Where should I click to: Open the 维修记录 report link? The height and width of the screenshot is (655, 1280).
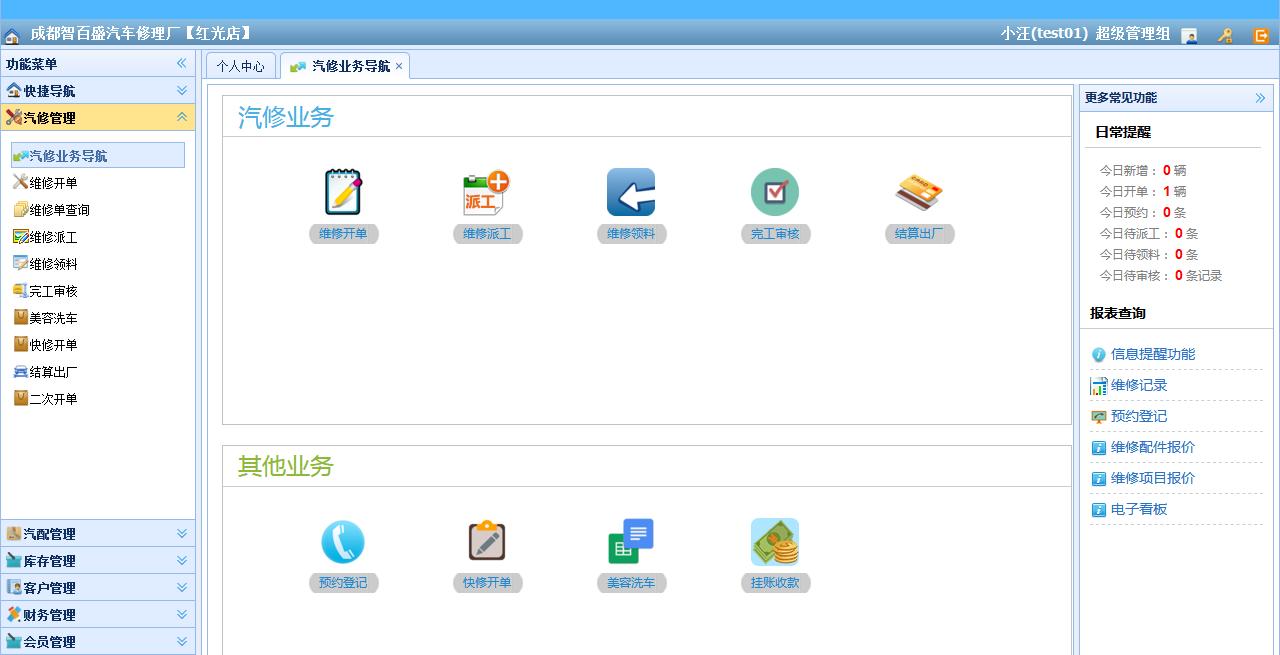pyautogui.click(x=1139, y=385)
